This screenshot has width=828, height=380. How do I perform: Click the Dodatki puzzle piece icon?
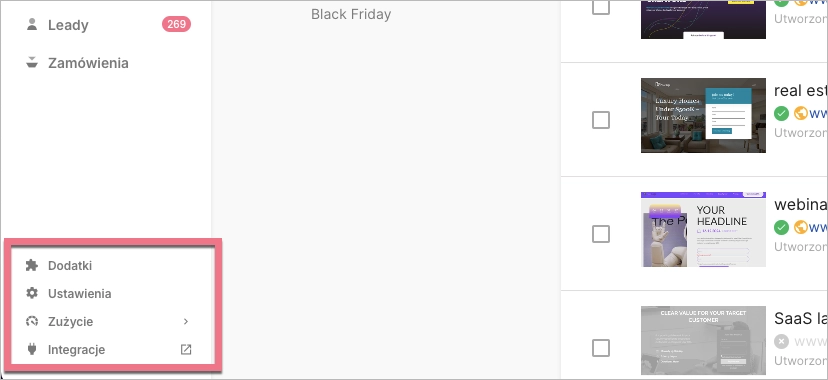coord(32,265)
